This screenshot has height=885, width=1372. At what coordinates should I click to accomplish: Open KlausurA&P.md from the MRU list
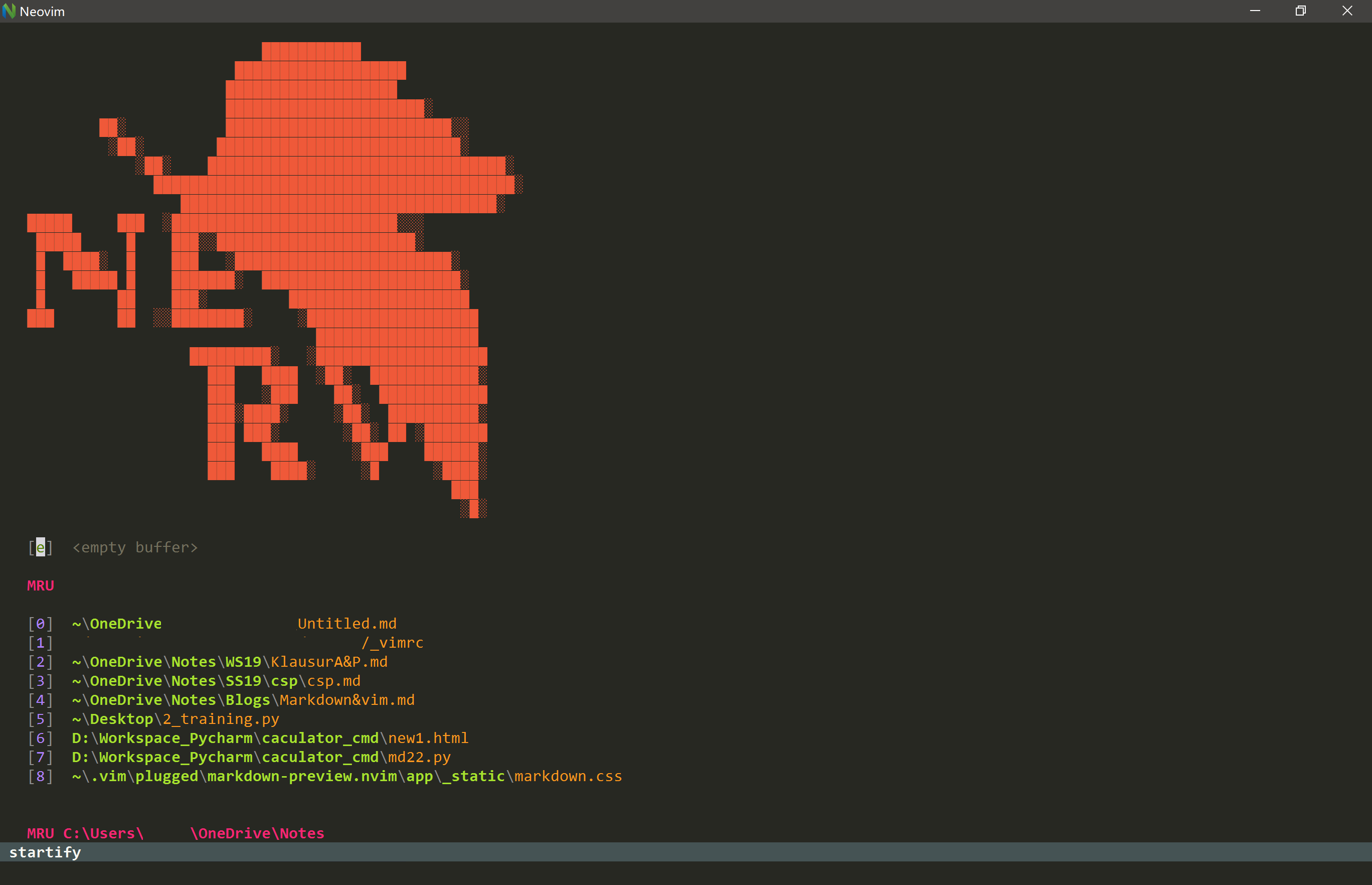coord(328,662)
